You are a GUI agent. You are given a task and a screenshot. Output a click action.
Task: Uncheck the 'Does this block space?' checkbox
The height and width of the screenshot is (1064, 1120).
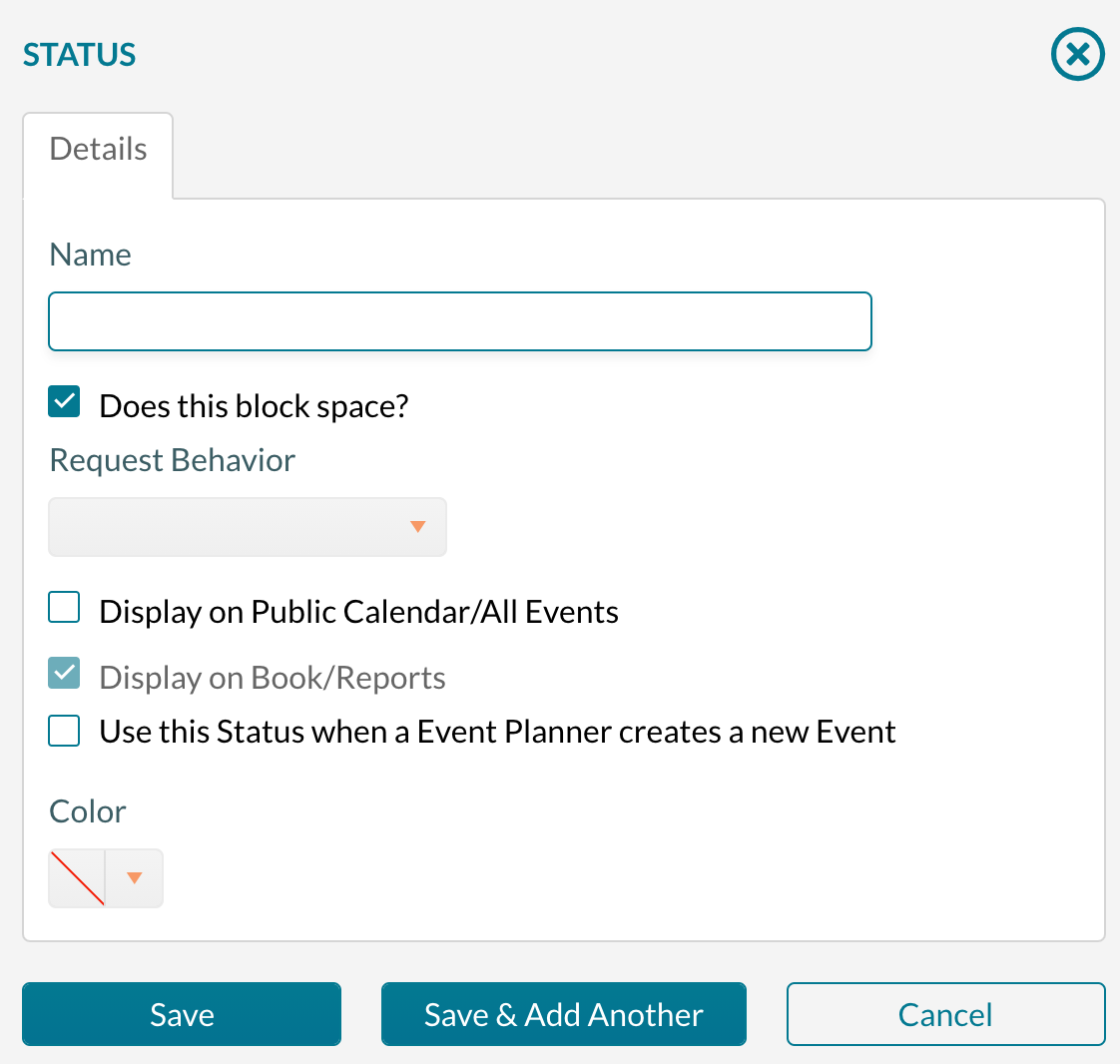[64, 401]
